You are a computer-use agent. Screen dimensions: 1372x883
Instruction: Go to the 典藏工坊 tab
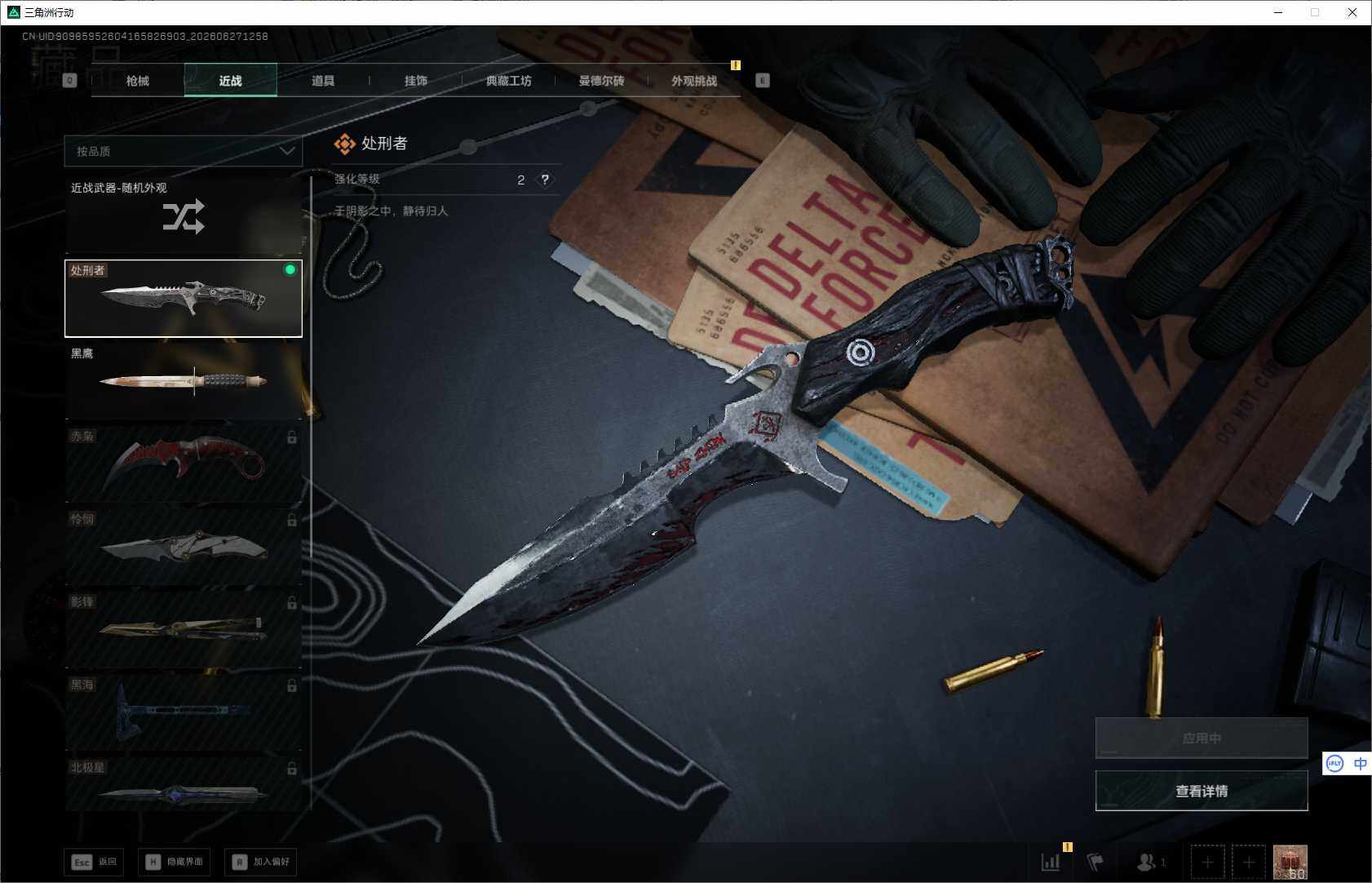tap(509, 81)
